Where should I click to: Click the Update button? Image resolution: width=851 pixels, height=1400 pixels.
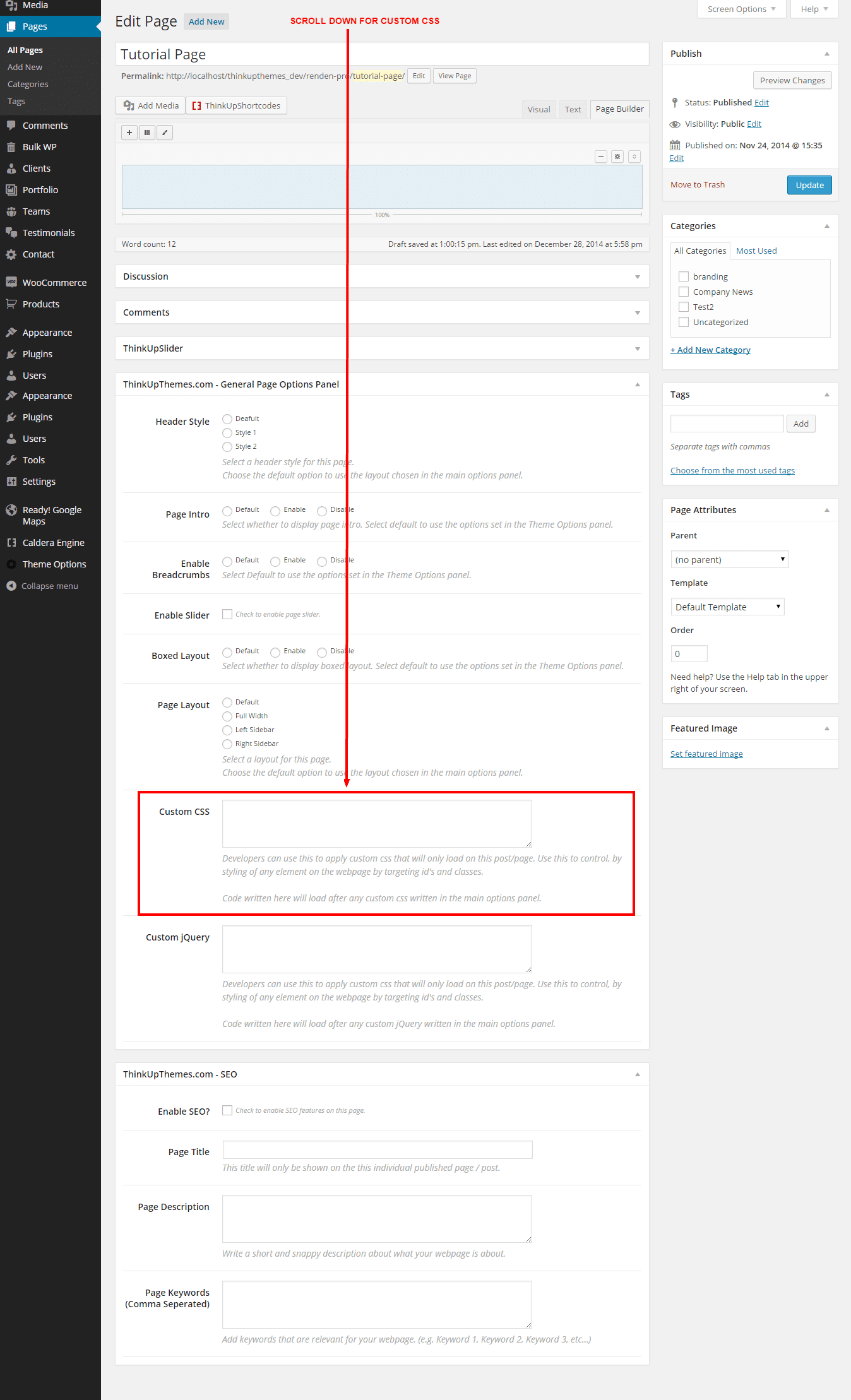(809, 185)
